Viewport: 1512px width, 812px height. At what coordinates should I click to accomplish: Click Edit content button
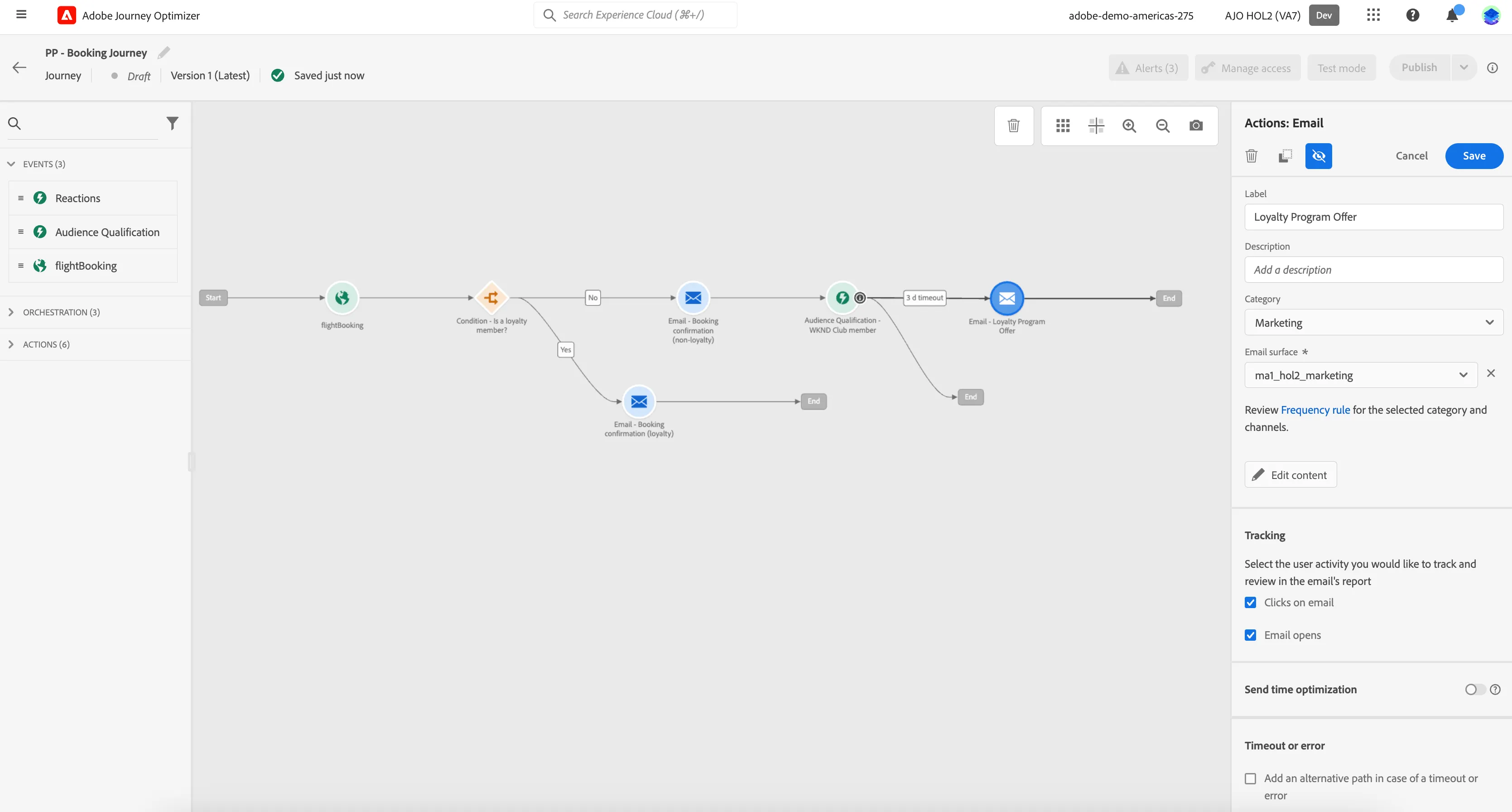1290,474
